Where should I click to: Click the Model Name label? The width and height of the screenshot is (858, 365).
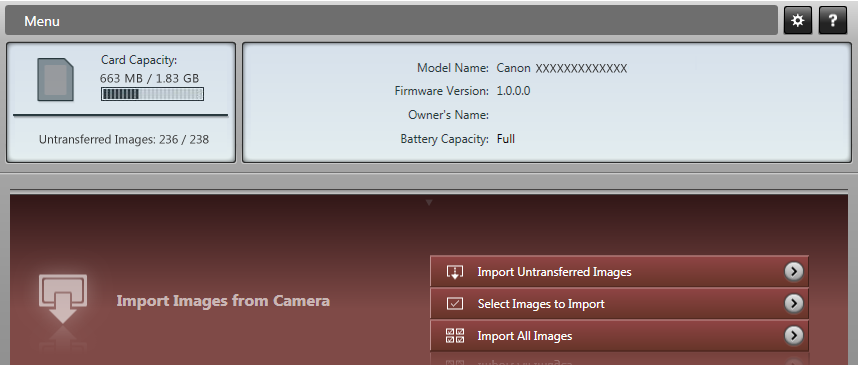coord(453,68)
